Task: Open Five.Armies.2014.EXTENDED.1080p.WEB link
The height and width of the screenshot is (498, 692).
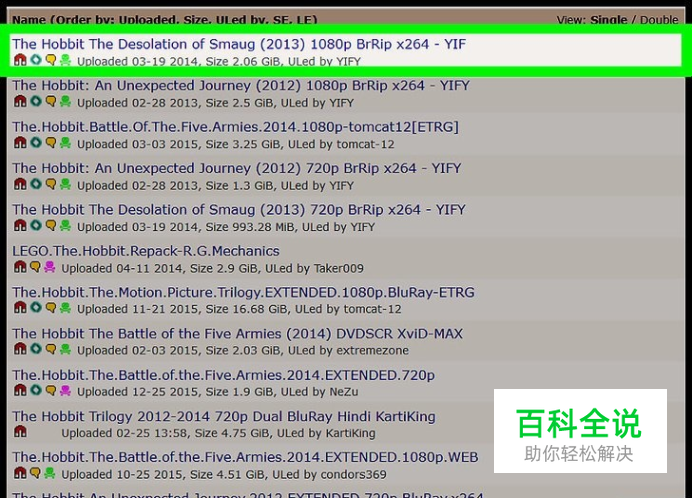Action: tap(245, 457)
